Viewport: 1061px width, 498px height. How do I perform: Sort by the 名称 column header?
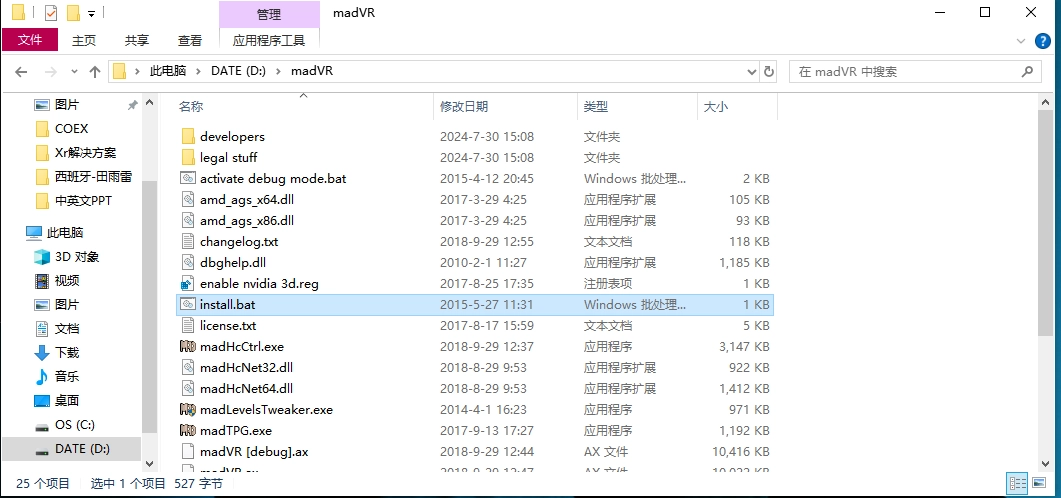pos(303,106)
